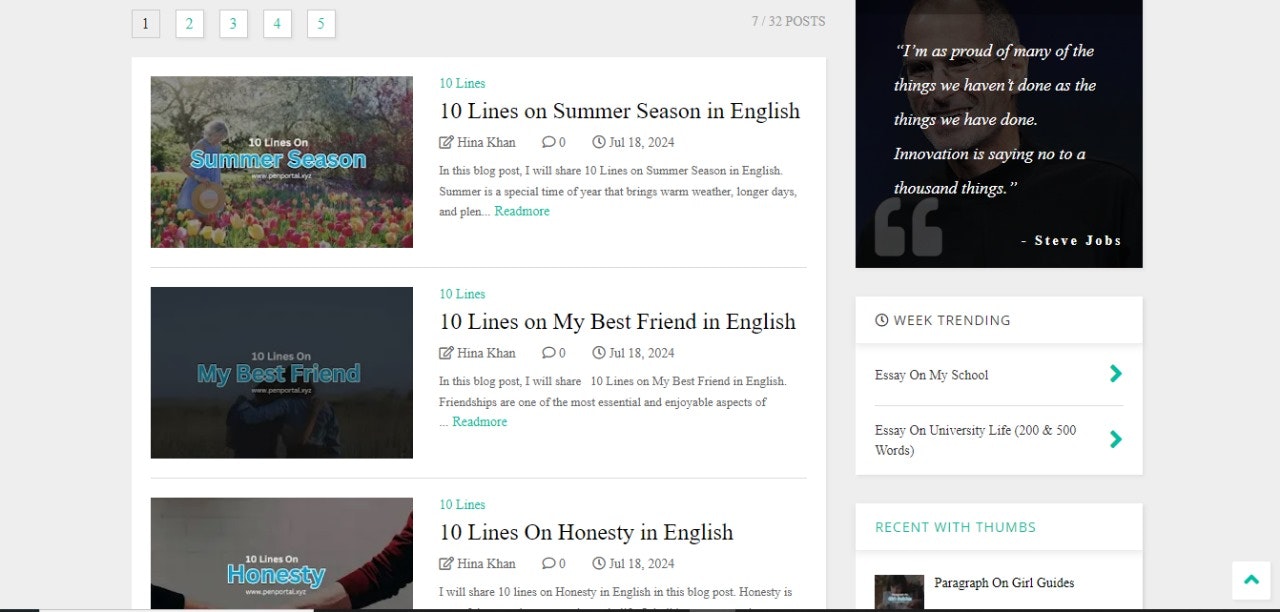Click date Jul 18, 2024 on the Summer Season post
The height and width of the screenshot is (612, 1280).
[x=642, y=142]
